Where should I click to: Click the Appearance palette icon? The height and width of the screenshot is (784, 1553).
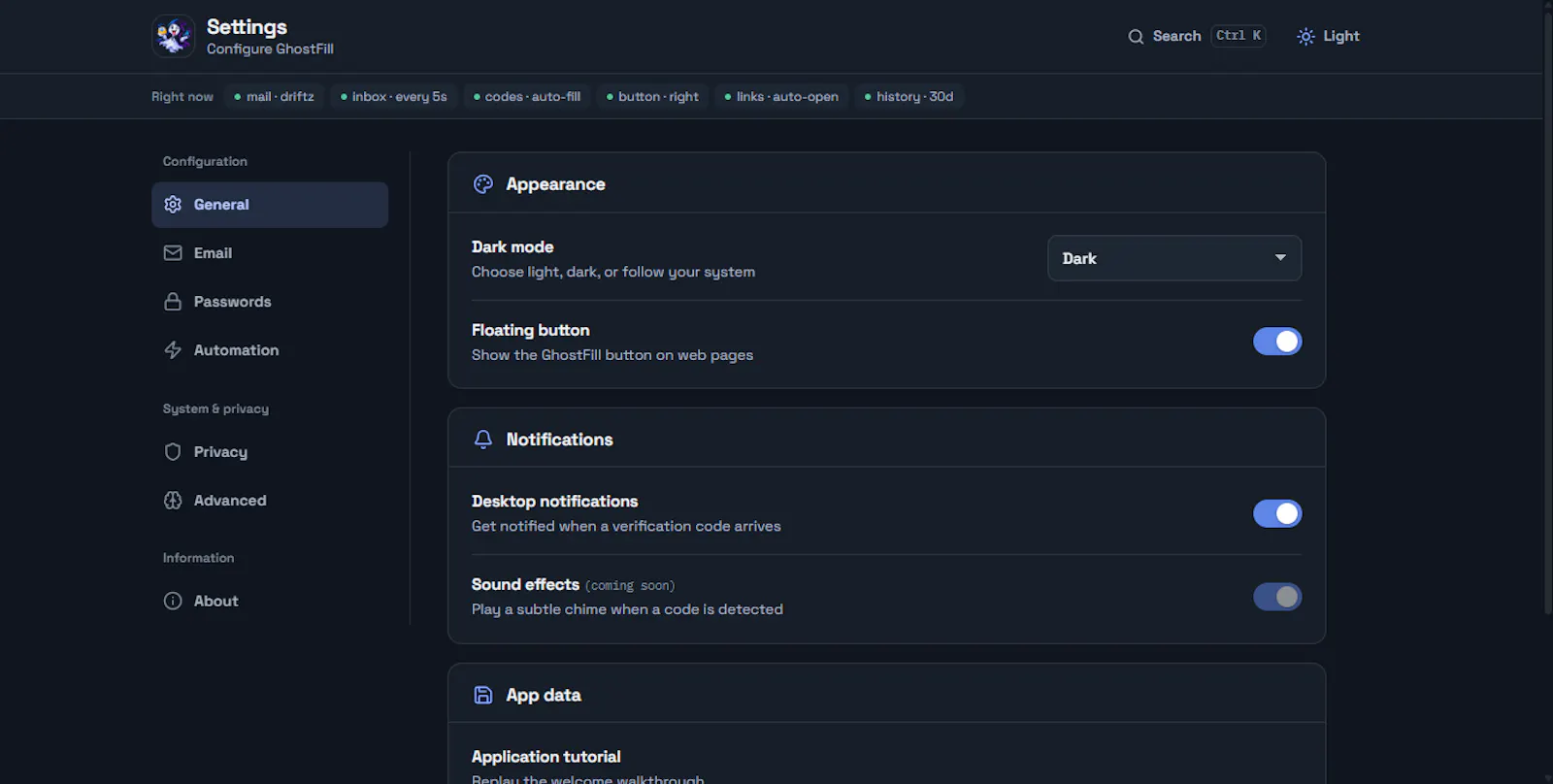click(x=483, y=184)
